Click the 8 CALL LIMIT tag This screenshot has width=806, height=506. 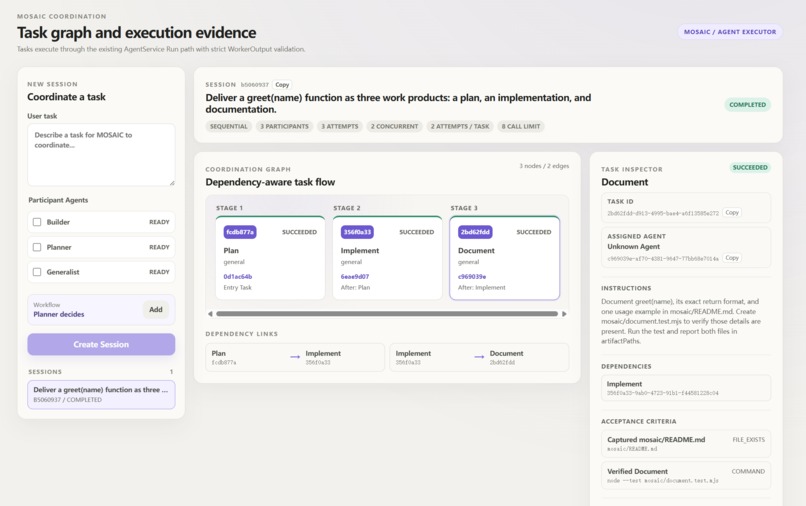pyautogui.click(x=521, y=126)
